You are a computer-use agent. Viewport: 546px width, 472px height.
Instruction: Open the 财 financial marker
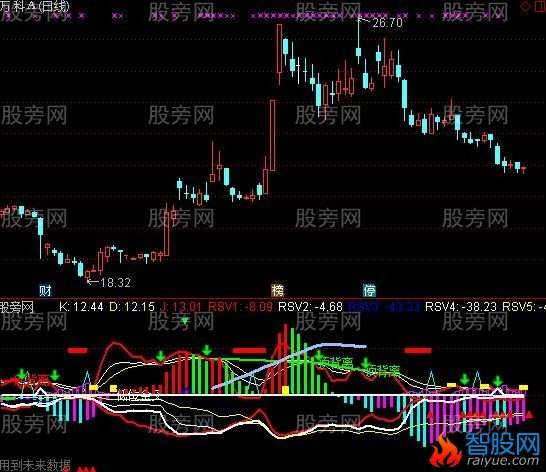click(x=45, y=290)
